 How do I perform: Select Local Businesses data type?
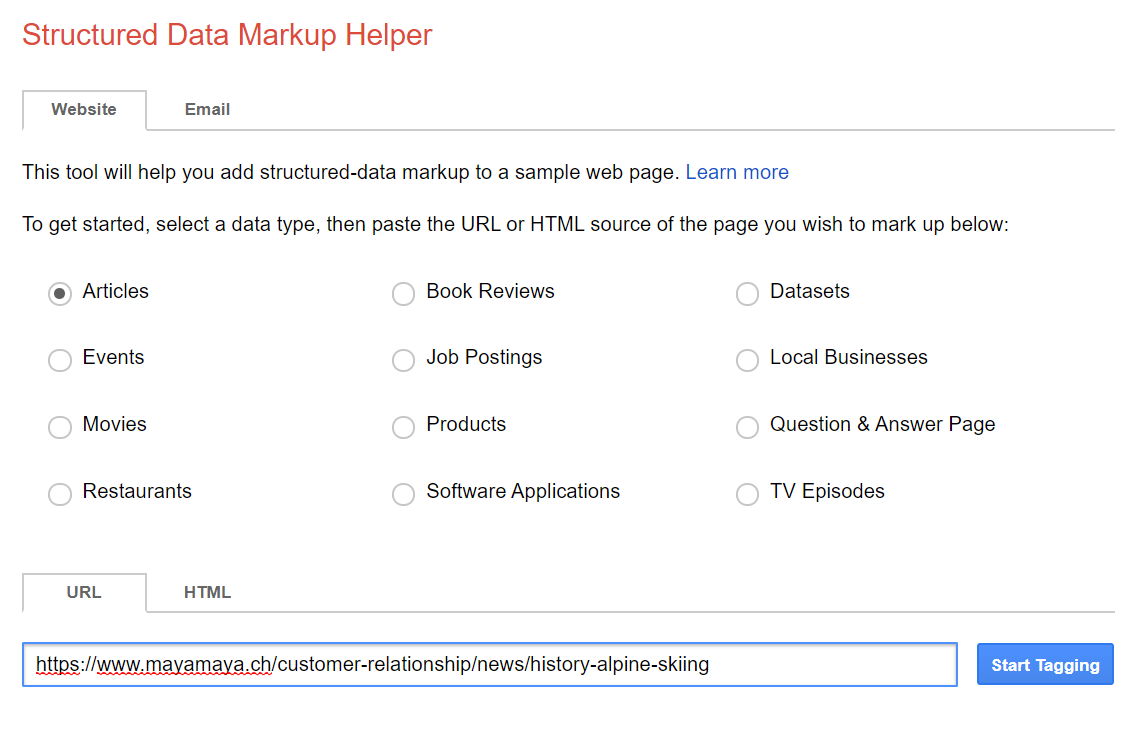pos(747,359)
